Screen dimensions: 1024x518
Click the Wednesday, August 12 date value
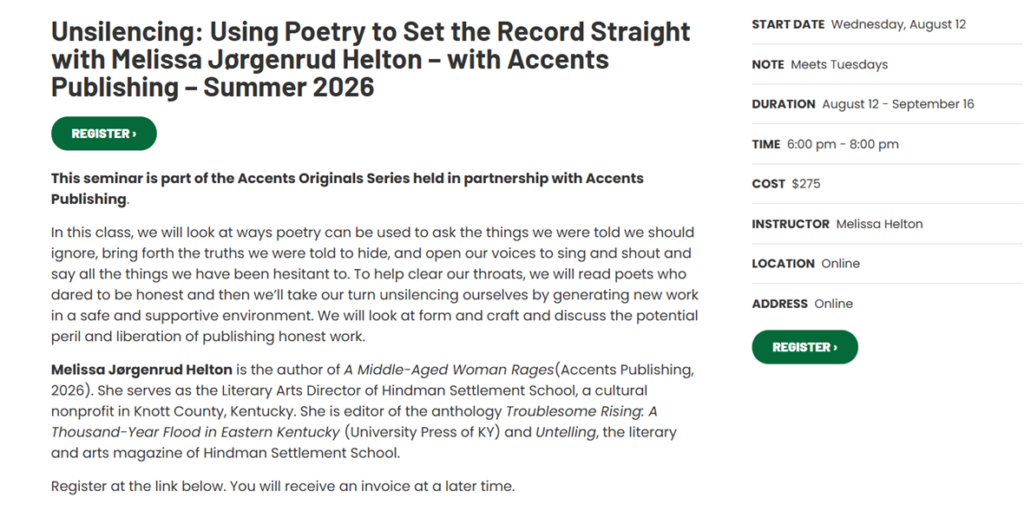899,24
